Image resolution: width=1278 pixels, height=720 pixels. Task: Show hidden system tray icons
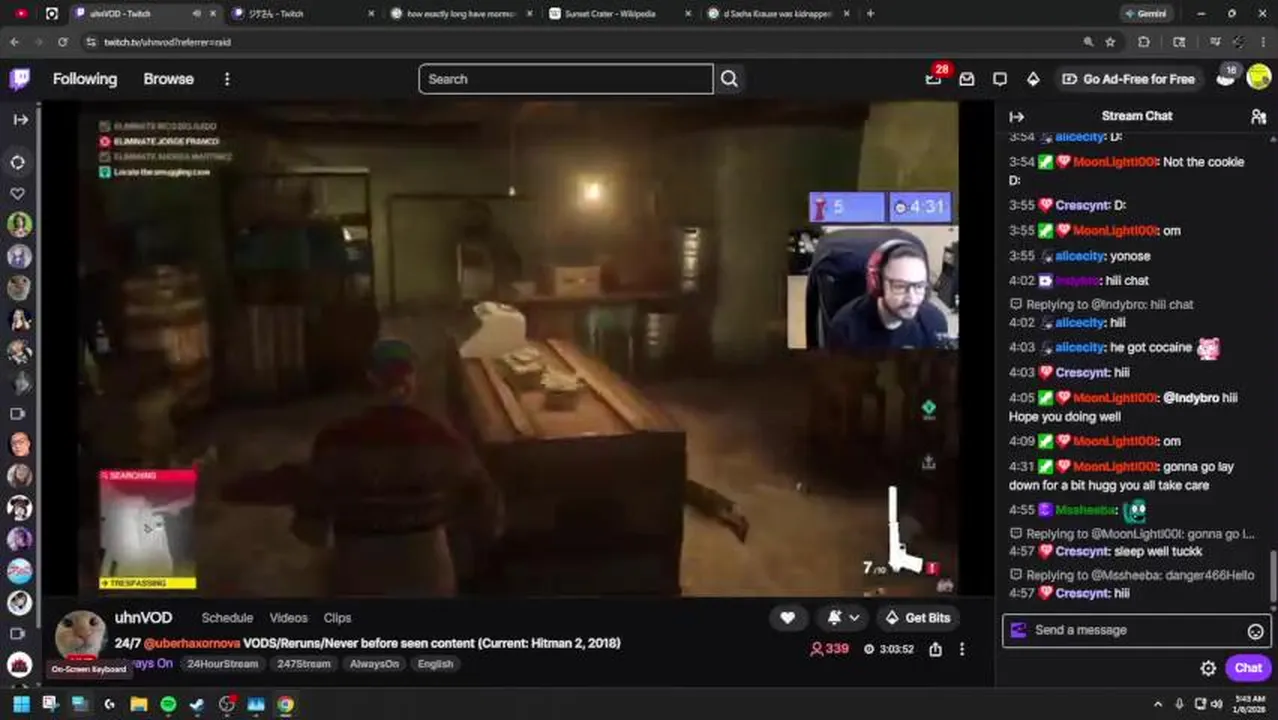click(1158, 704)
